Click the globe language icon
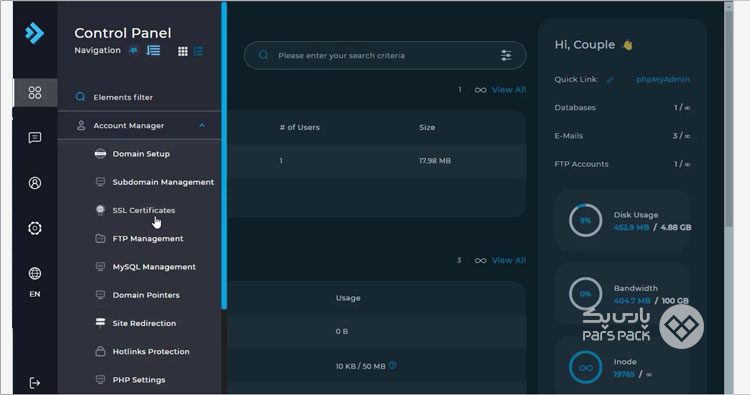This screenshot has width=750, height=395. tap(34, 273)
